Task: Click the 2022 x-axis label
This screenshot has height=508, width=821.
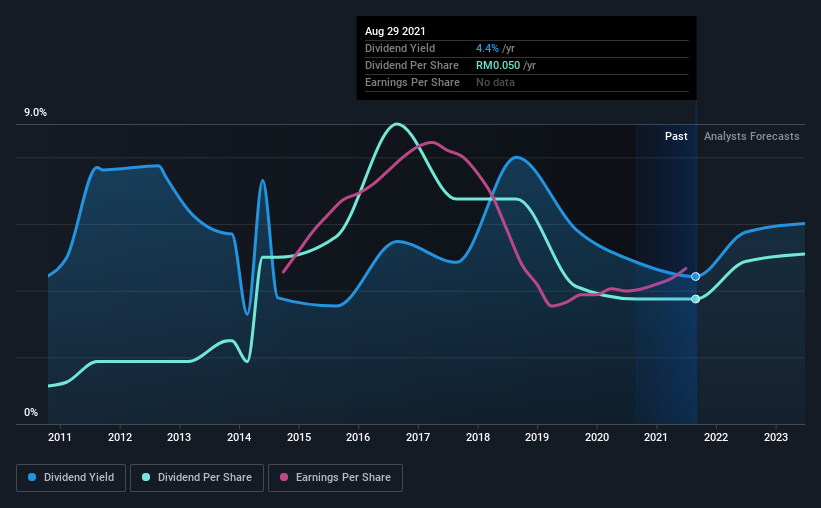Action: tap(716, 437)
